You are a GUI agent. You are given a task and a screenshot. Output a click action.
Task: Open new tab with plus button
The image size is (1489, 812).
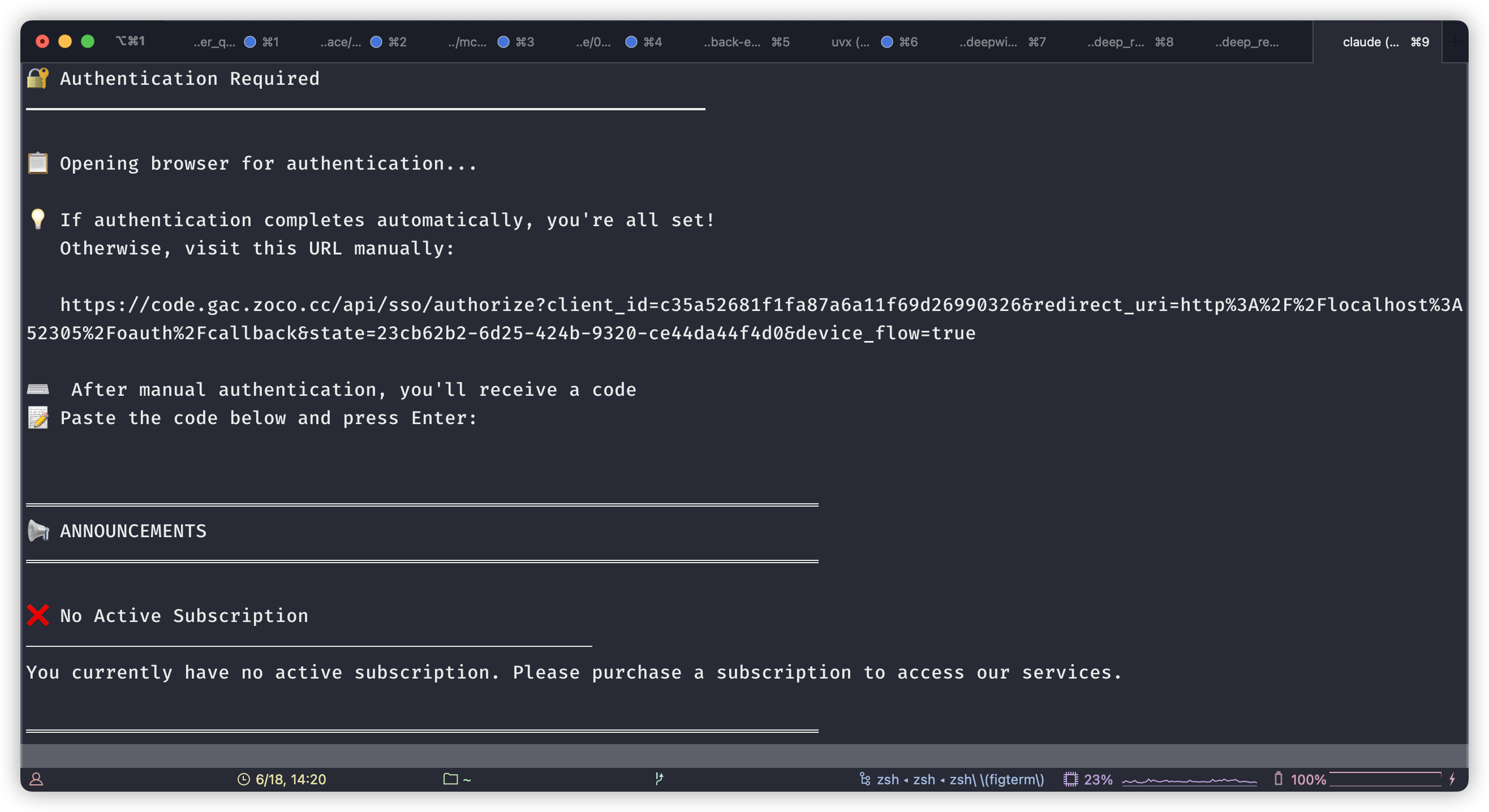click(1456, 42)
